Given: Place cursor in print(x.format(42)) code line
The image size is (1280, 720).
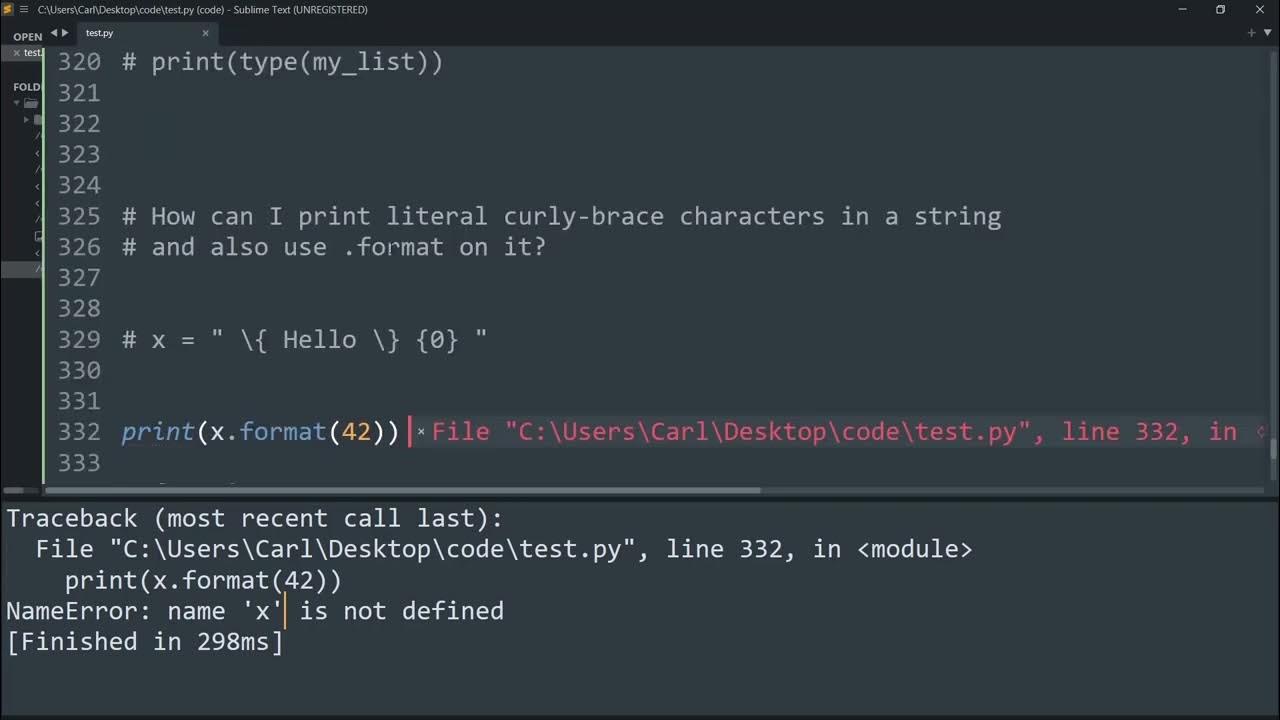Looking at the screenshot, I should coord(260,432).
